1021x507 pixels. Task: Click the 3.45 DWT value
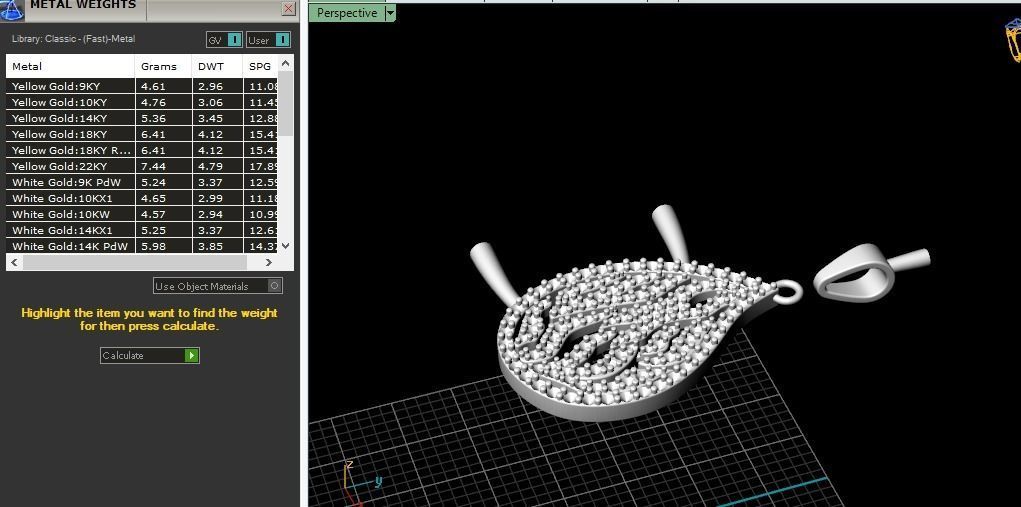coord(210,118)
